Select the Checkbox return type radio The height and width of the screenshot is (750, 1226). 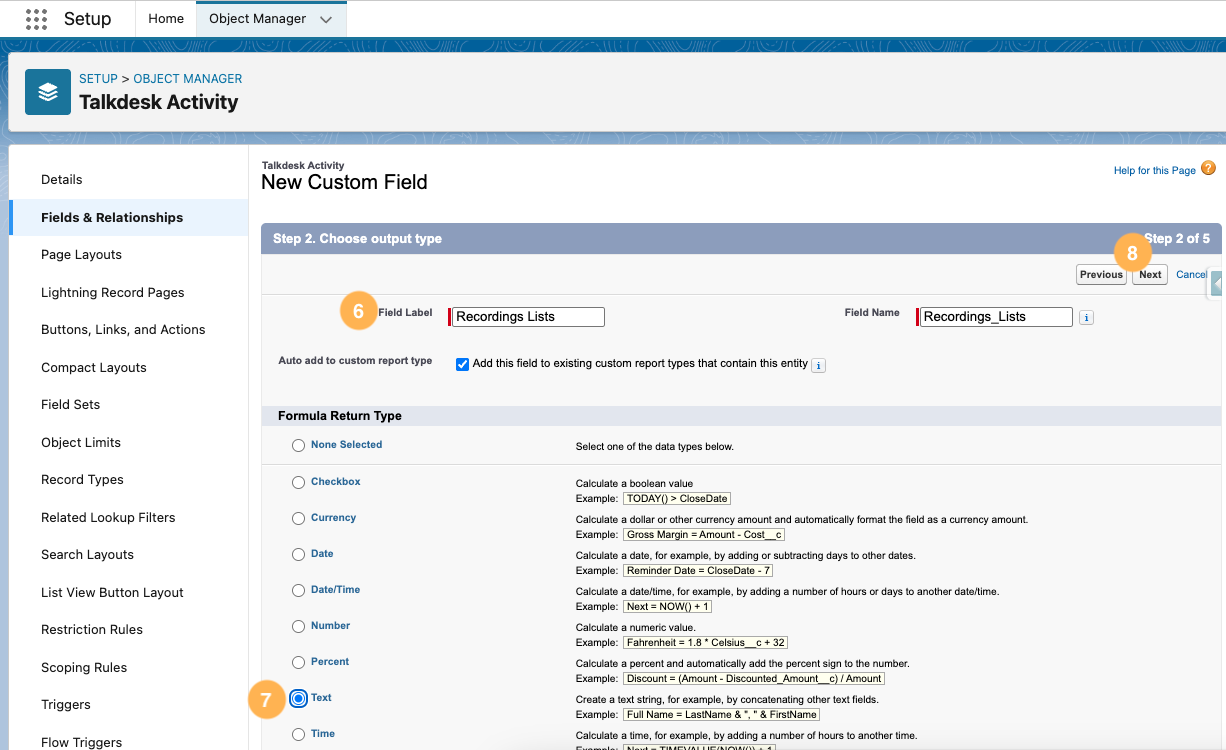point(298,483)
